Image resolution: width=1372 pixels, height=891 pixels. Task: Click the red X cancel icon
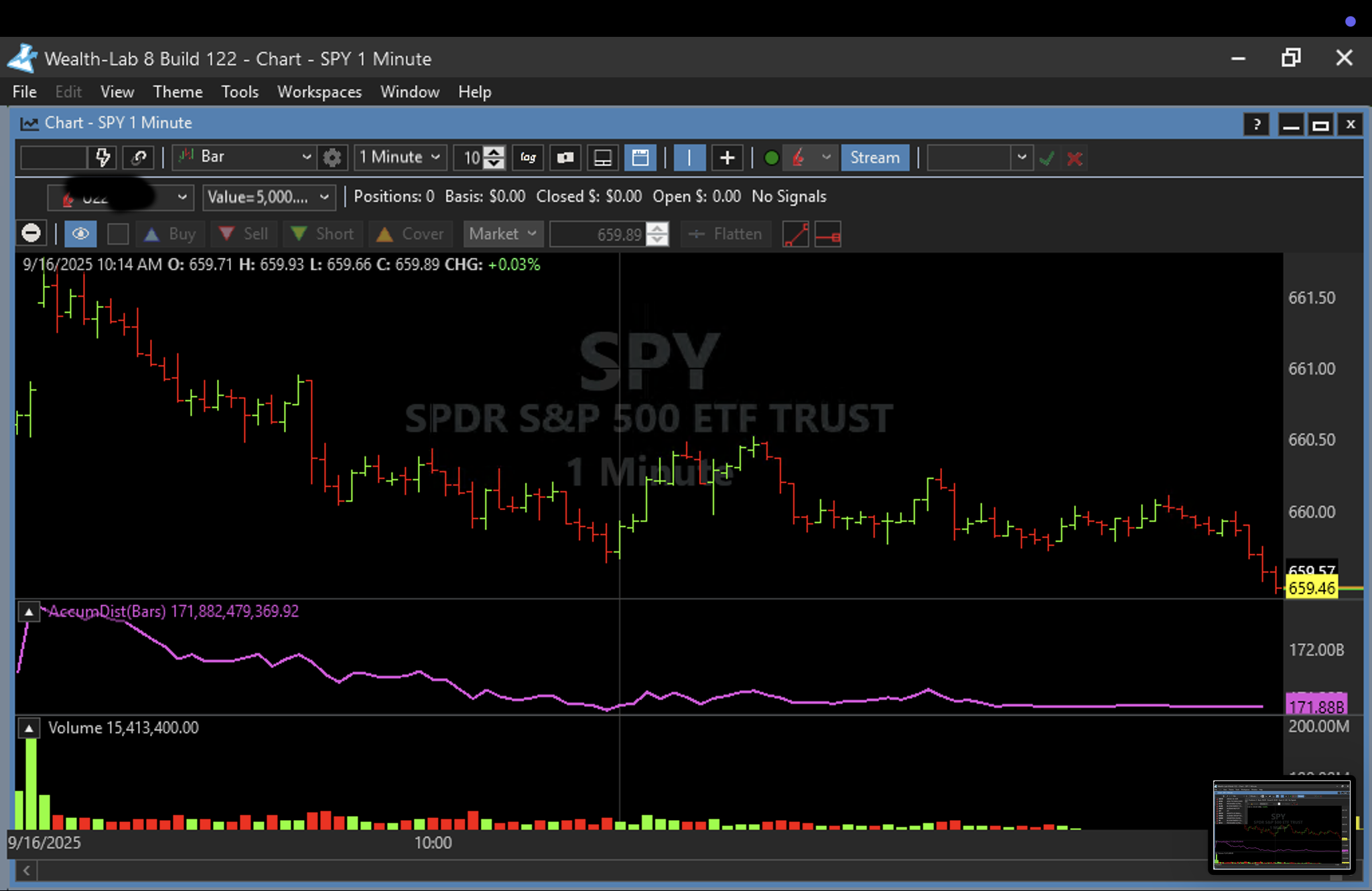[1075, 158]
